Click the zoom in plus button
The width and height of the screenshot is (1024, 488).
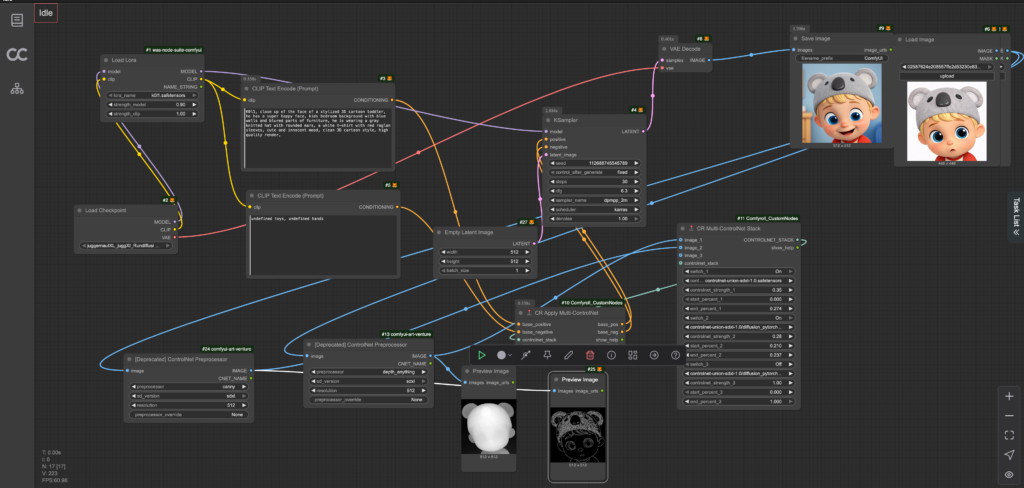click(x=1008, y=396)
